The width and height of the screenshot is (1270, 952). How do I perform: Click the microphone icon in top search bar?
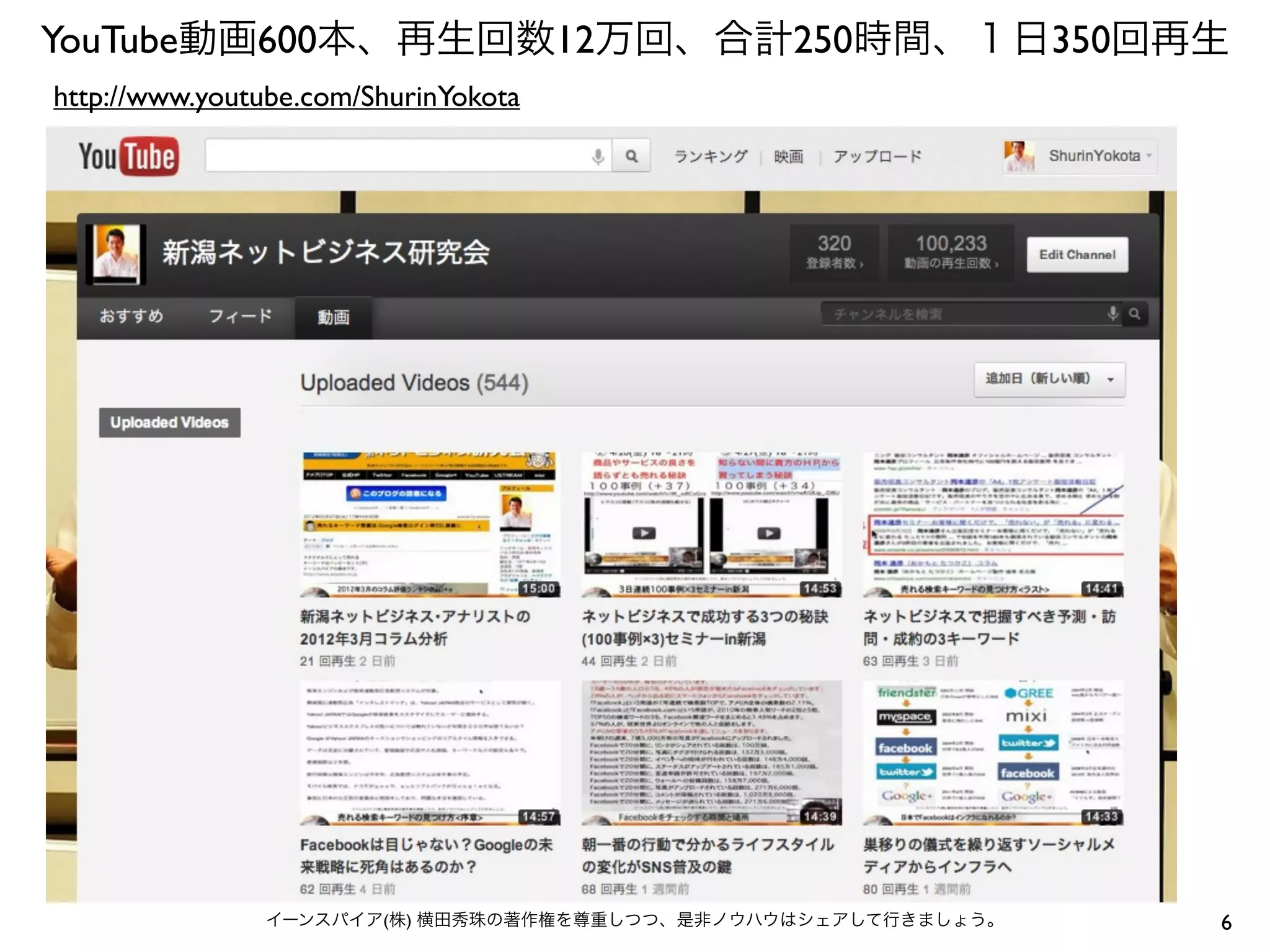598,156
